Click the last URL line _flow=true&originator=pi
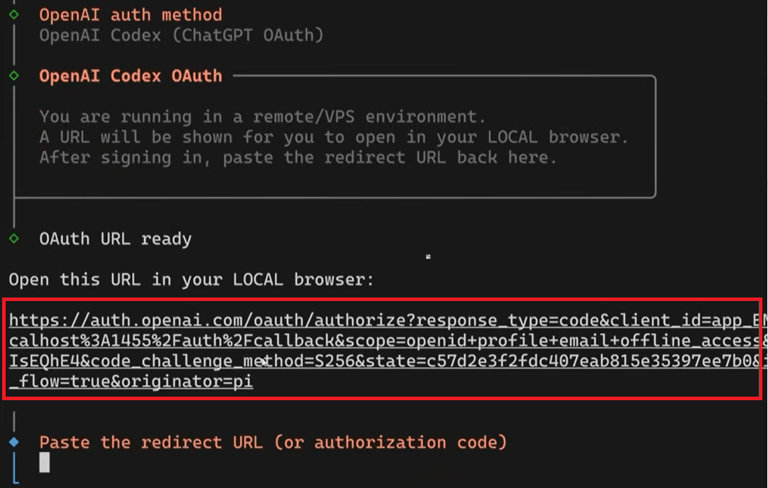The width and height of the screenshot is (768, 488). point(130,381)
